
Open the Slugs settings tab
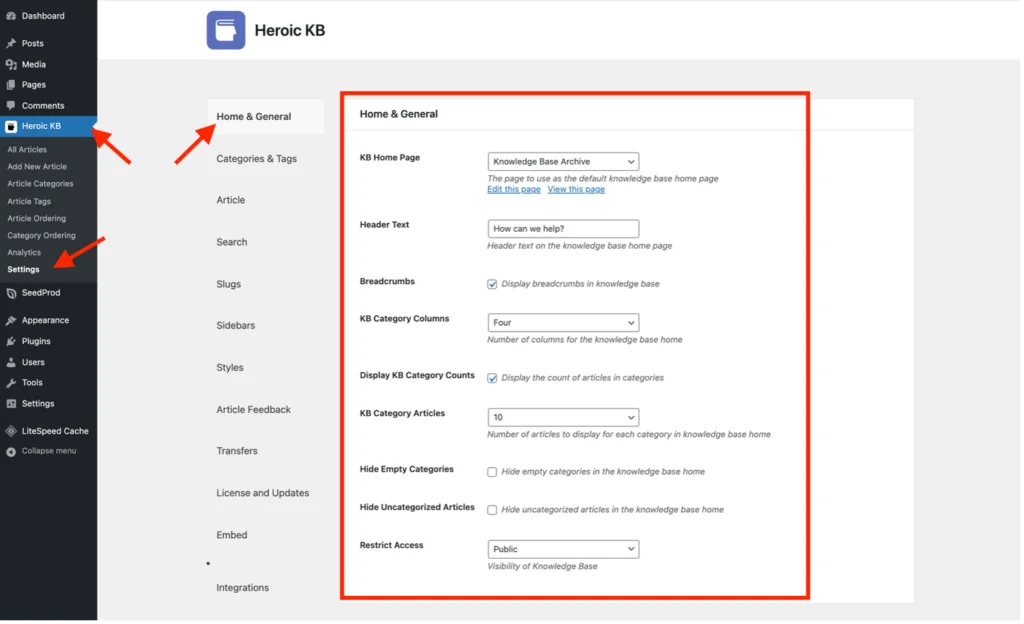(x=229, y=285)
